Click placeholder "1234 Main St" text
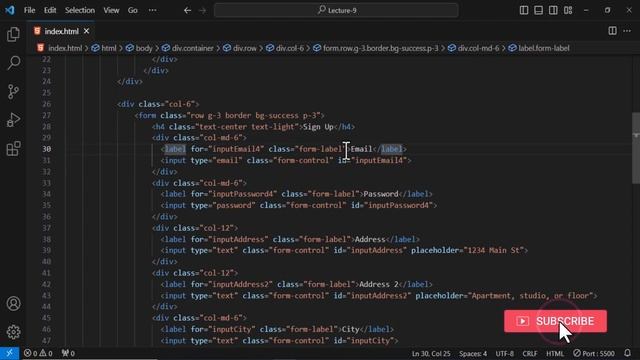 coord(494,250)
